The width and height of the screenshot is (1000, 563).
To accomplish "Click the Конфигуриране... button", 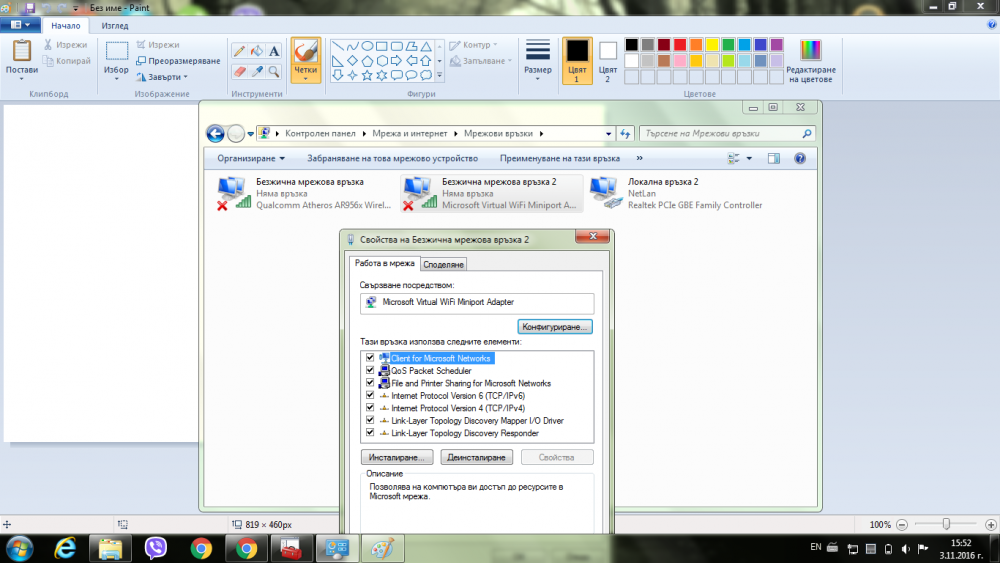I will pos(555,326).
